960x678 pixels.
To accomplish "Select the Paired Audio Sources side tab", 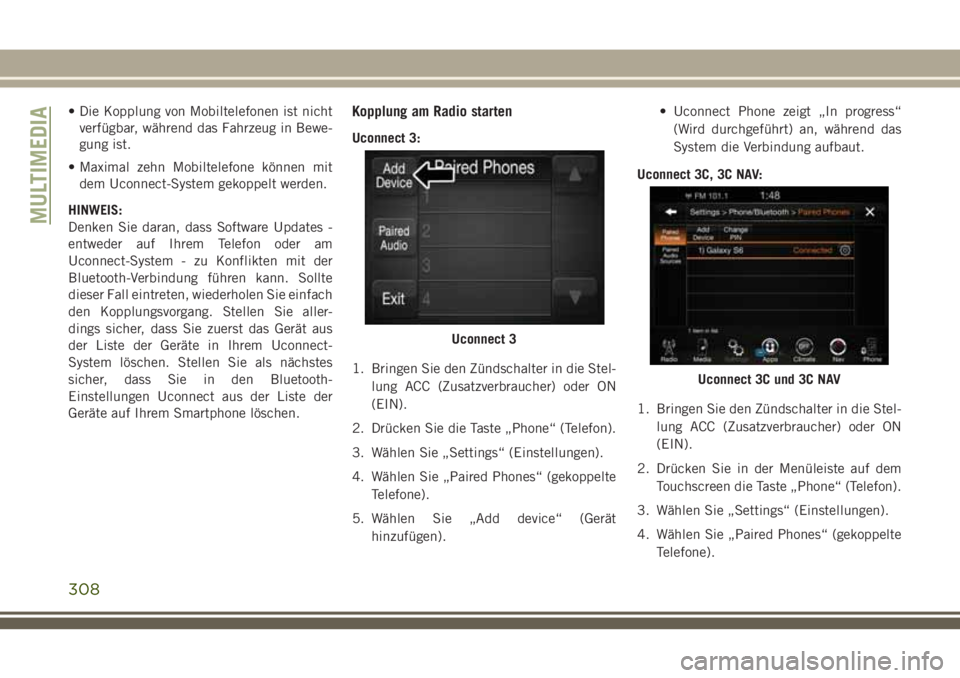I will pos(670,255).
